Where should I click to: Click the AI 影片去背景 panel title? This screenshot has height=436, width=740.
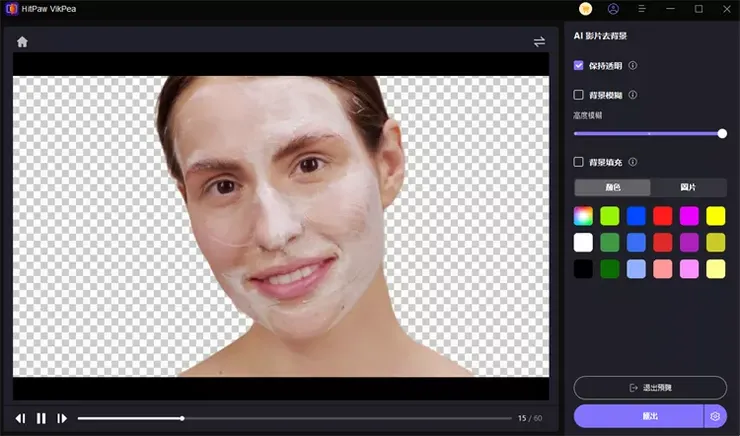(x=600, y=36)
